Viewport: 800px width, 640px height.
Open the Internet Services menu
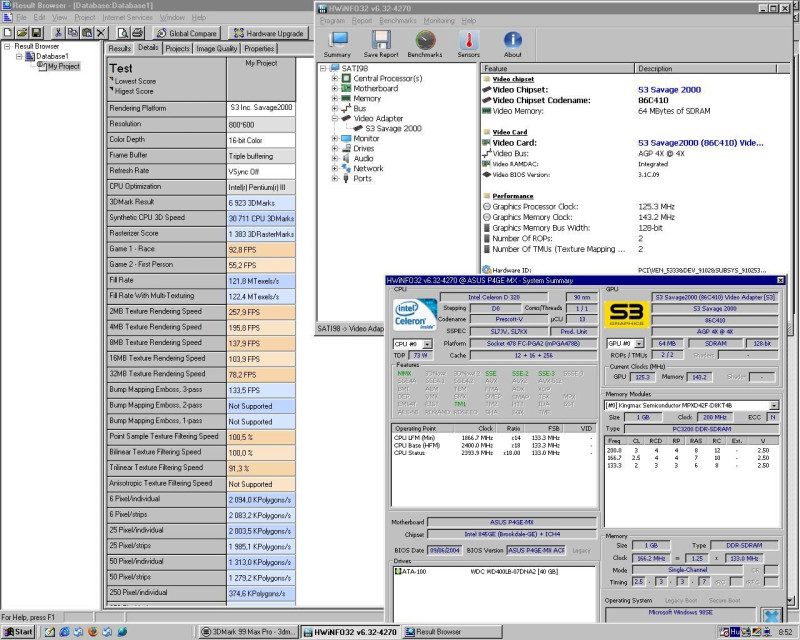[128, 18]
